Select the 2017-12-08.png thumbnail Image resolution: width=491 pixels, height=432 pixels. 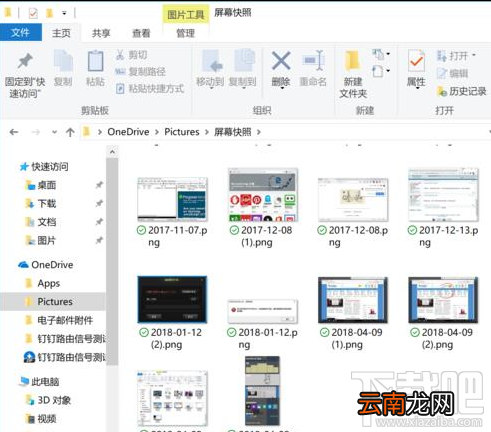[x=353, y=199]
